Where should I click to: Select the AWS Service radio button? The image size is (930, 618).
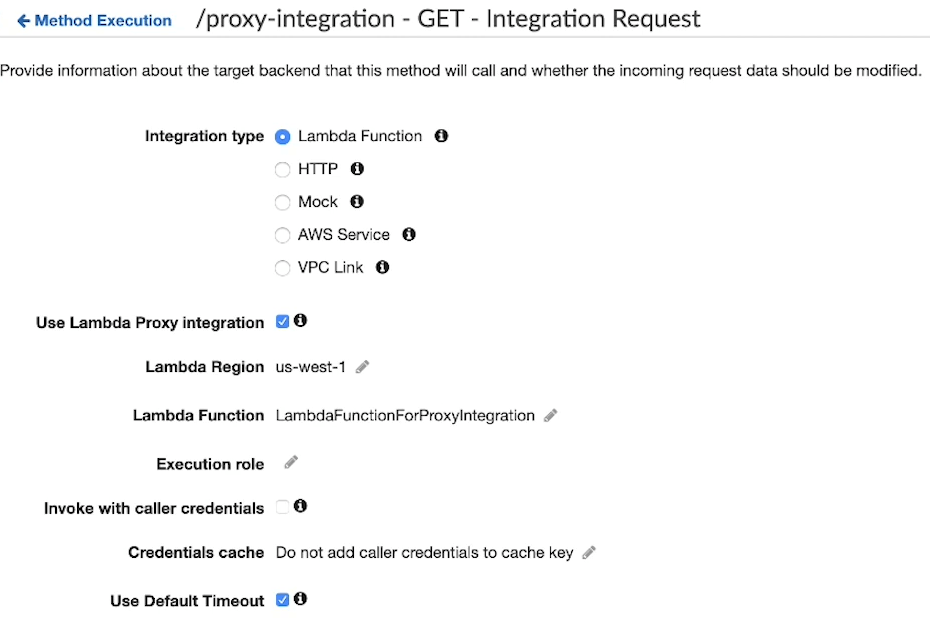(282, 235)
